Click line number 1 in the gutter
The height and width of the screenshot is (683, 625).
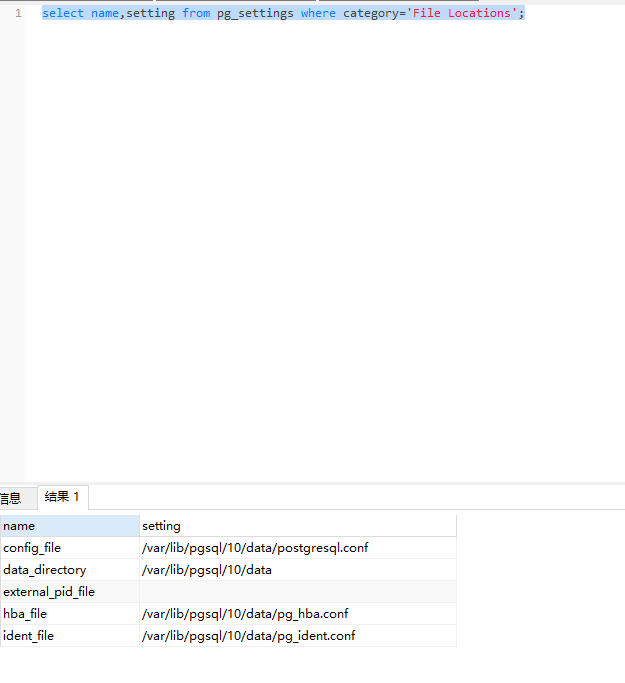point(18,14)
